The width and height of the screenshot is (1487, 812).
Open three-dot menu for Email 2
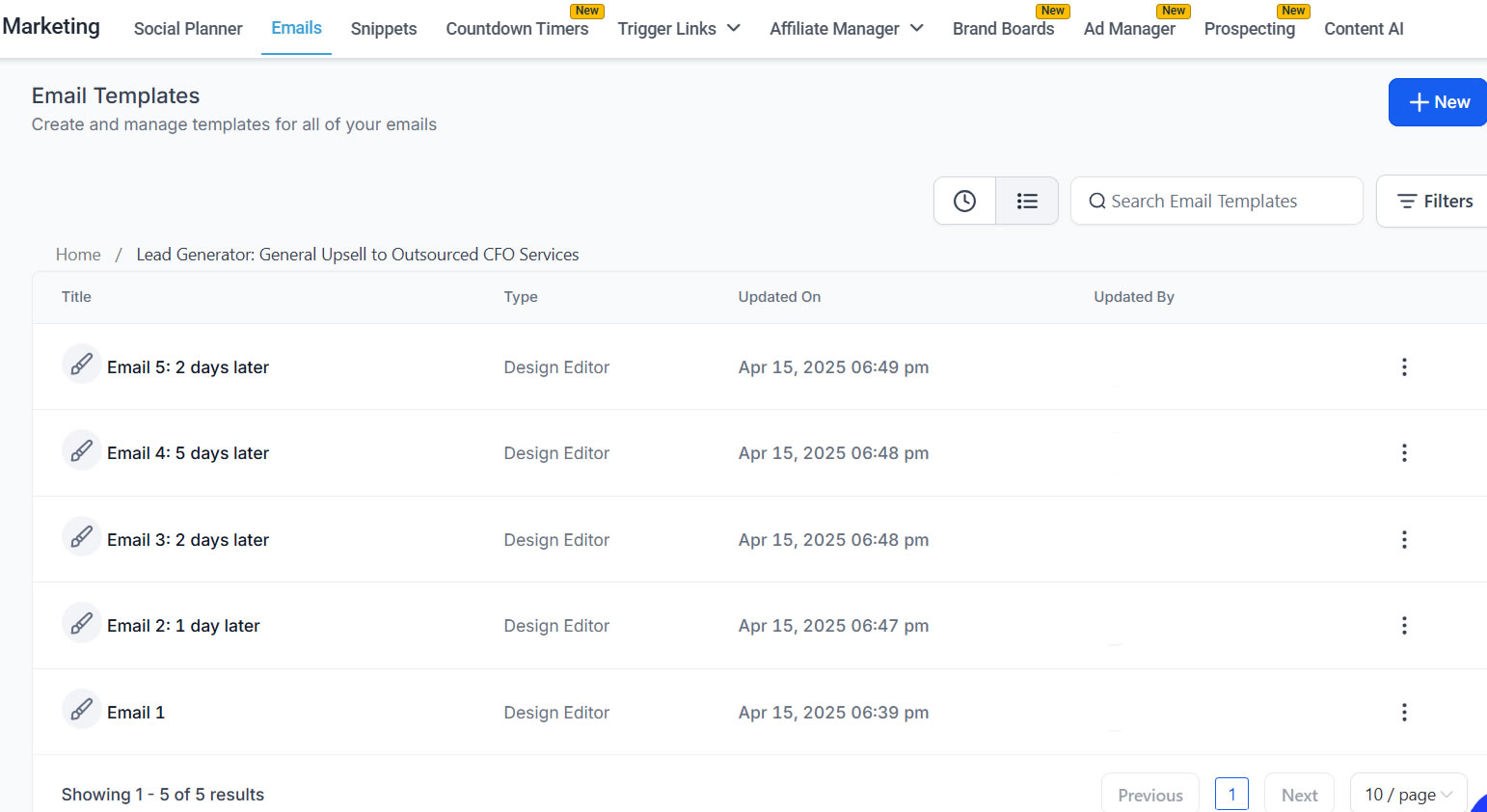(x=1404, y=626)
